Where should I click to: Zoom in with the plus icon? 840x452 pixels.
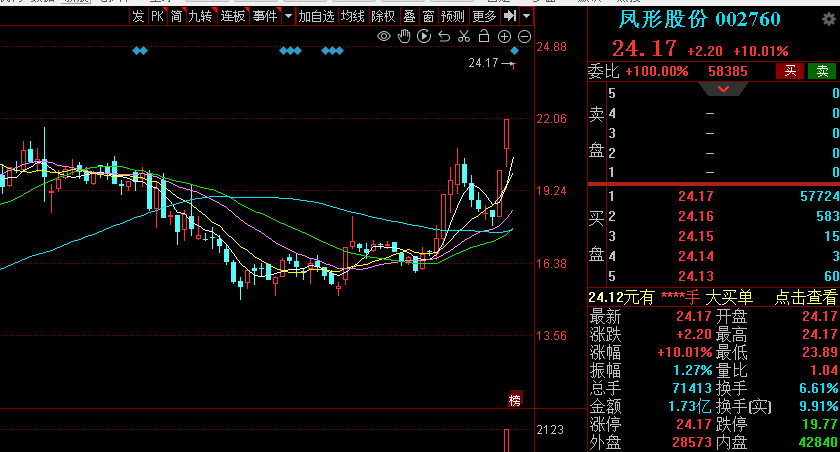(504, 36)
